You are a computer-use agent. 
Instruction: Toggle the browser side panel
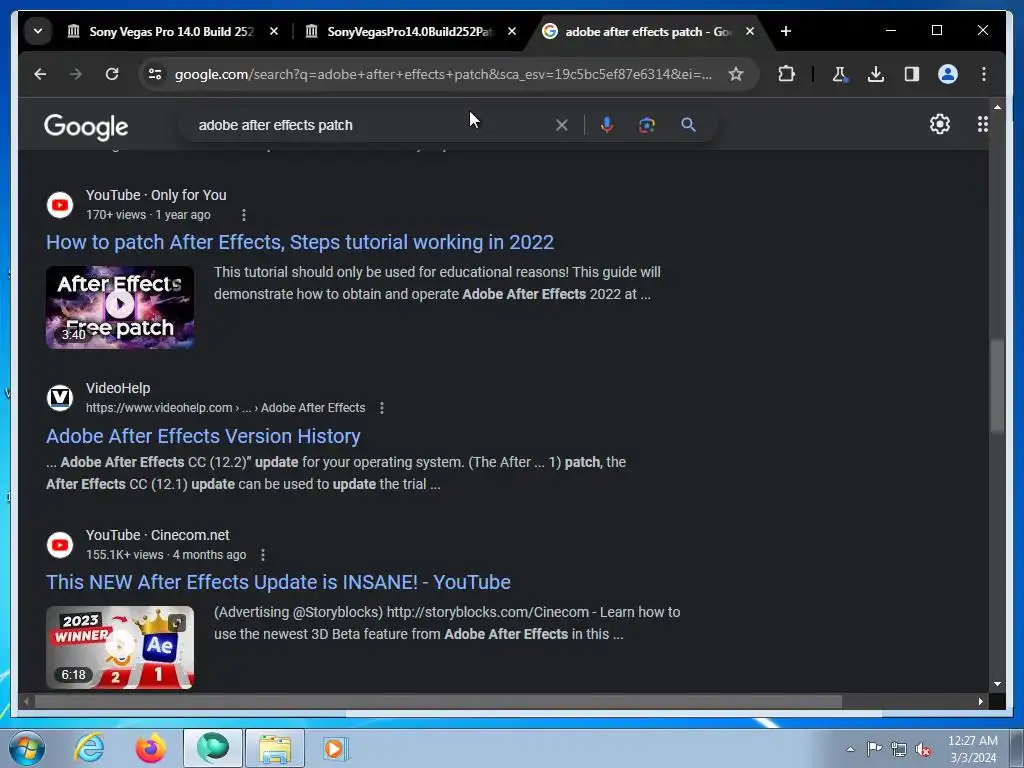pos(912,74)
